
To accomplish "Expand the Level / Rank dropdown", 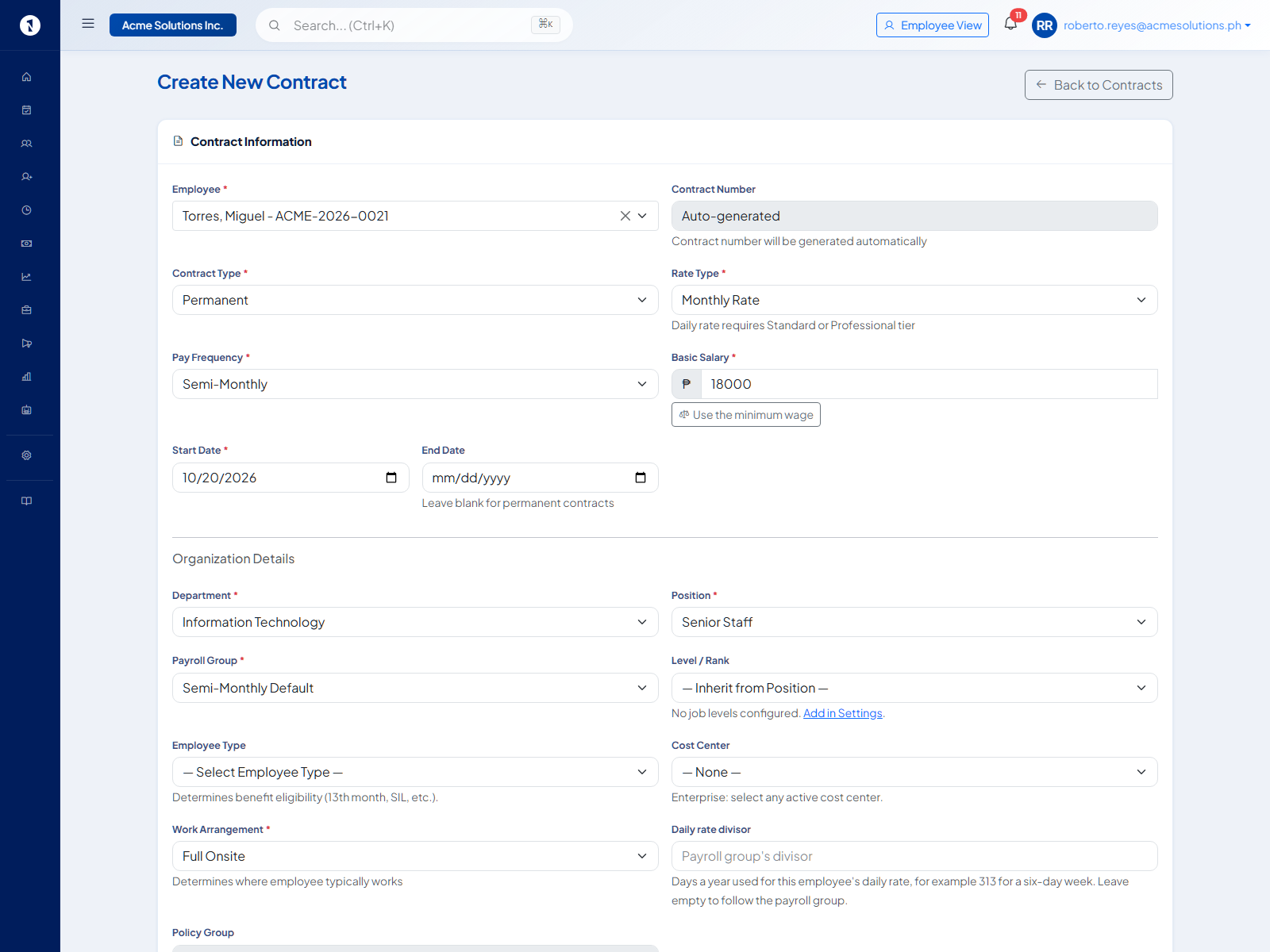I will tap(914, 688).
